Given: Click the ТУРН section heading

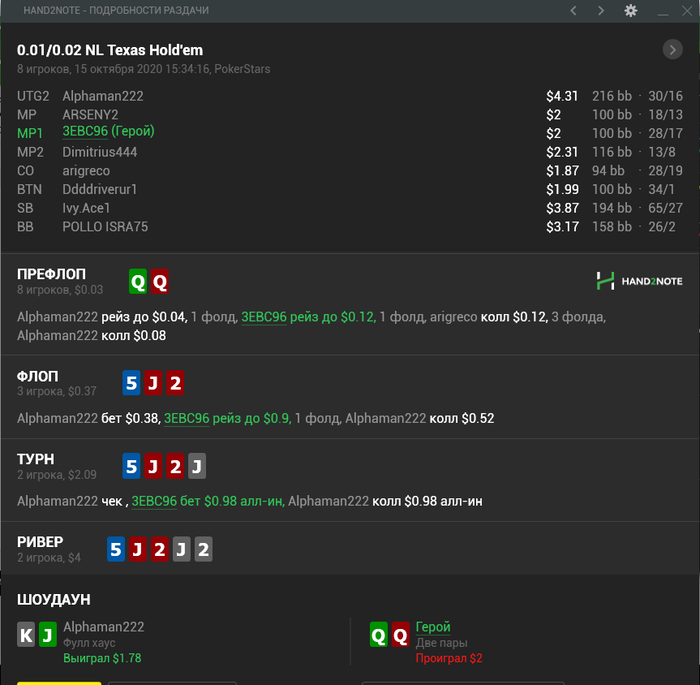Looking at the screenshot, I should pyautogui.click(x=36, y=459).
